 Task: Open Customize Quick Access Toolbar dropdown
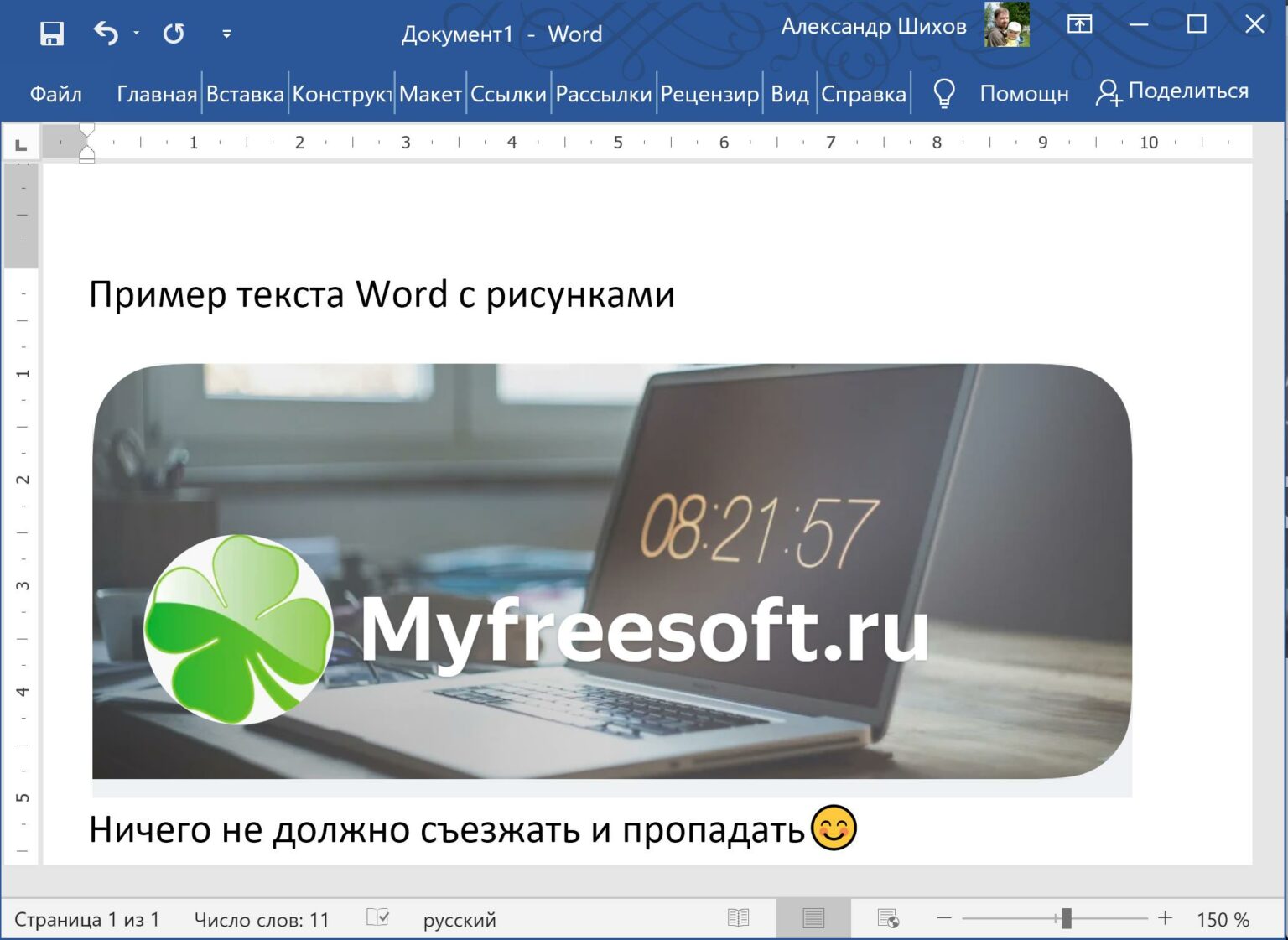(x=226, y=34)
